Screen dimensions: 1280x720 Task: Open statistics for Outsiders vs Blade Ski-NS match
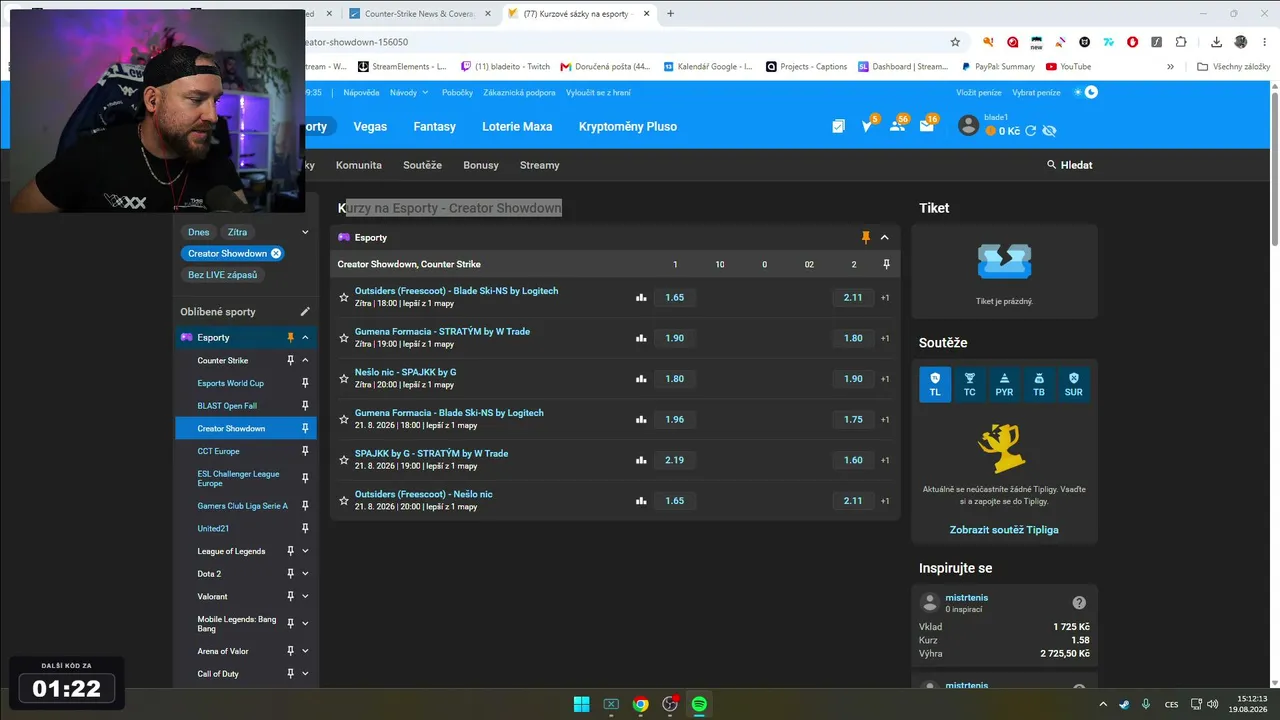coord(641,297)
